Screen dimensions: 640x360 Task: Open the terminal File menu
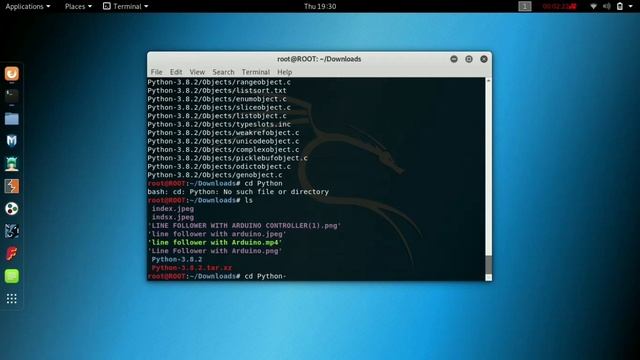pos(156,72)
